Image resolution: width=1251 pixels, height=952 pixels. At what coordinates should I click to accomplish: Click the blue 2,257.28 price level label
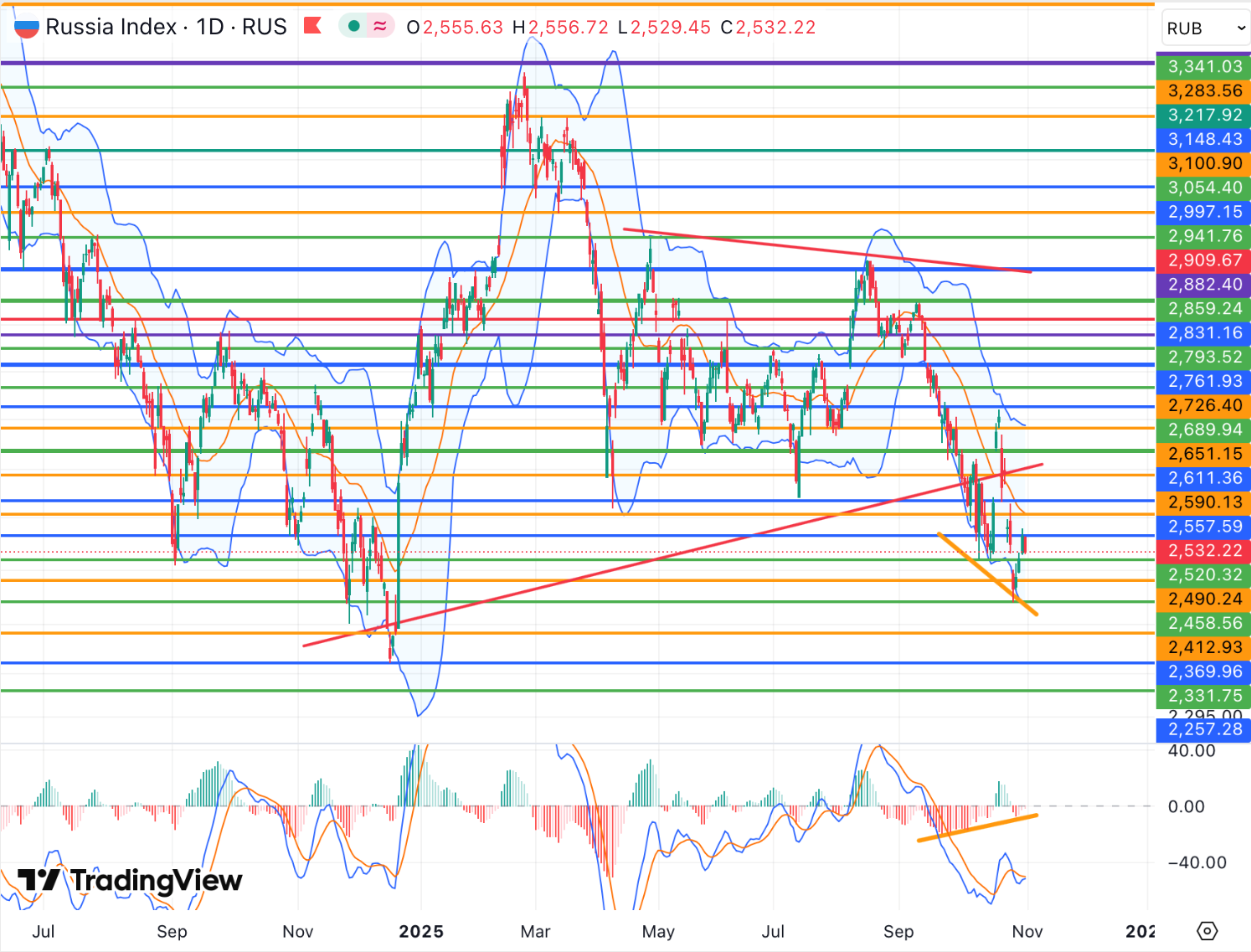pyautogui.click(x=1203, y=730)
